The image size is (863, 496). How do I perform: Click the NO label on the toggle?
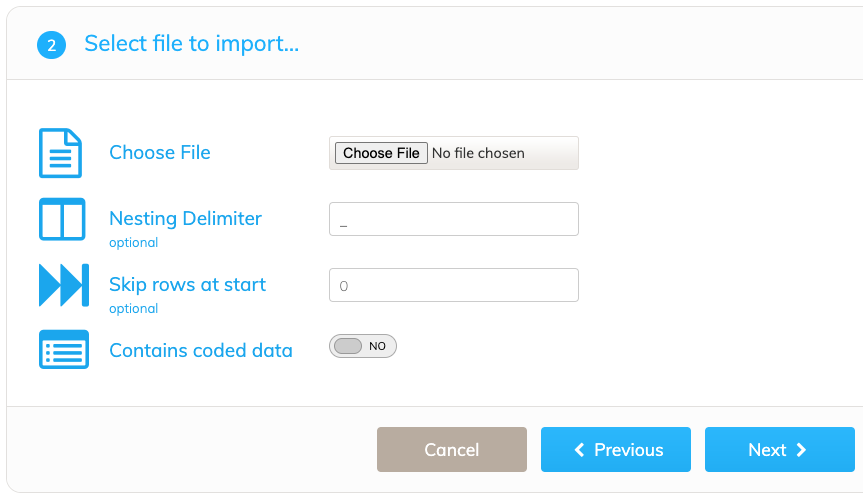(377, 346)
